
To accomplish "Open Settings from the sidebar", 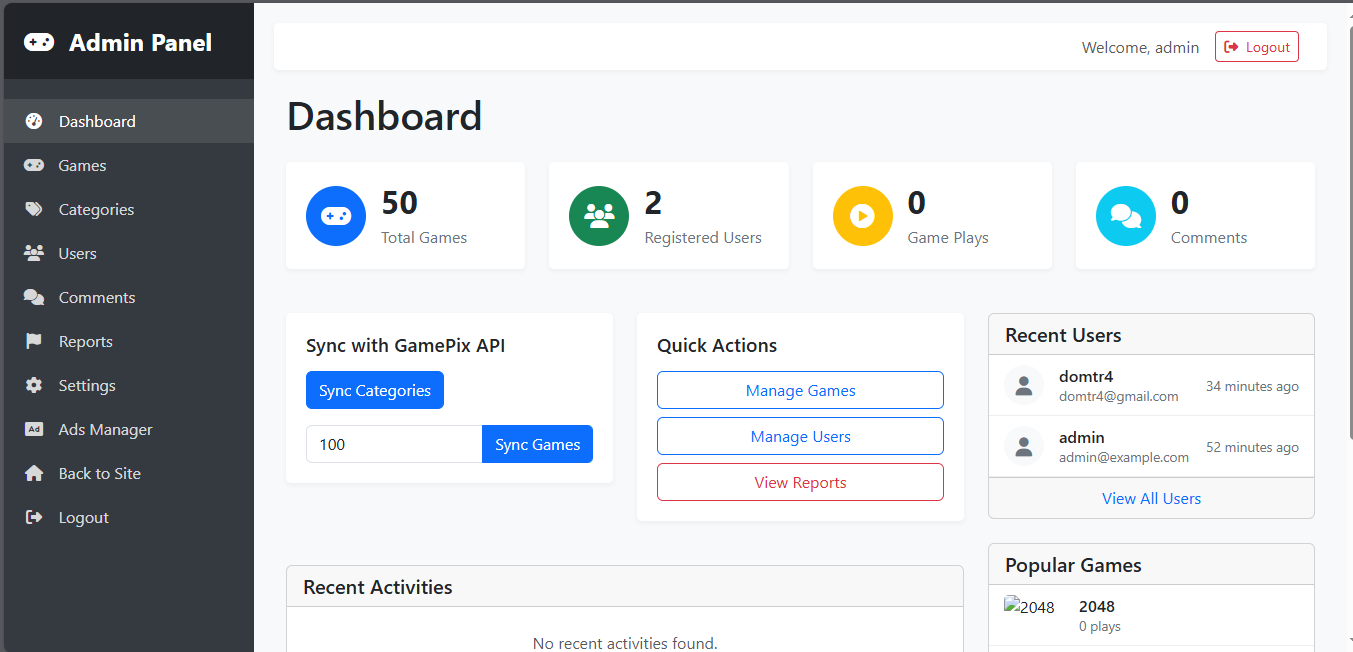I will (x=129, y=385).
